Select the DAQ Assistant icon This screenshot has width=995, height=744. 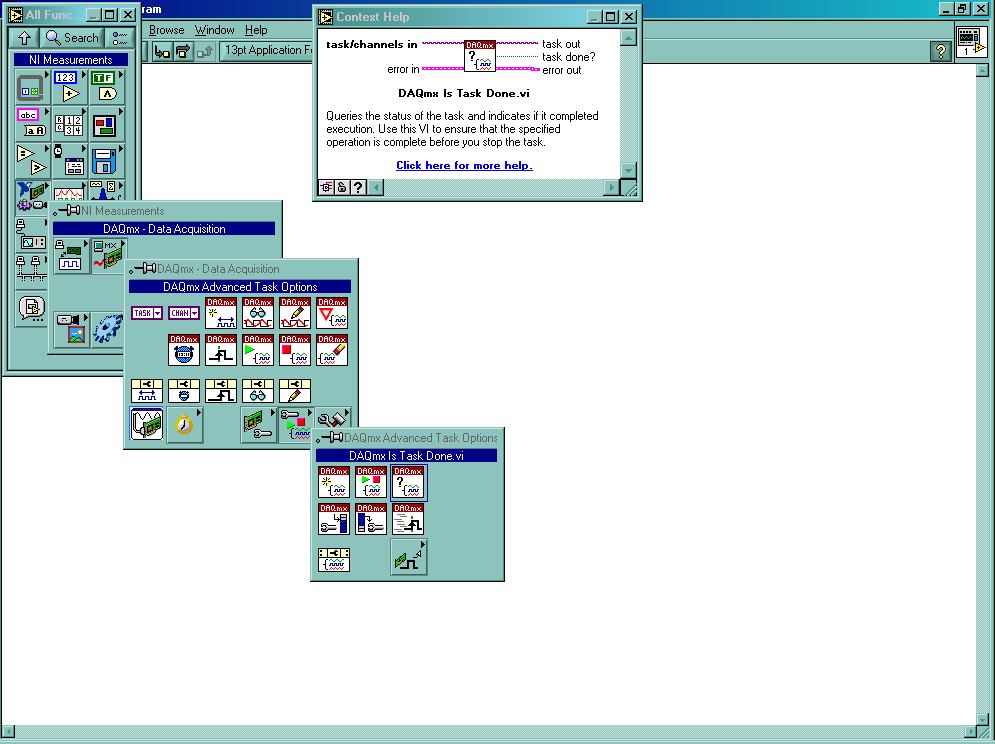pyautogui.click(x=147, y=424)
